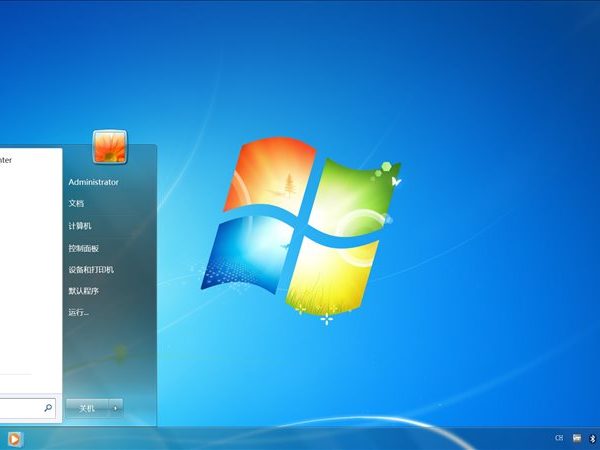
Task: Click the Windows logo on the desktop wallpaper
Action: [x=300, y=225]
